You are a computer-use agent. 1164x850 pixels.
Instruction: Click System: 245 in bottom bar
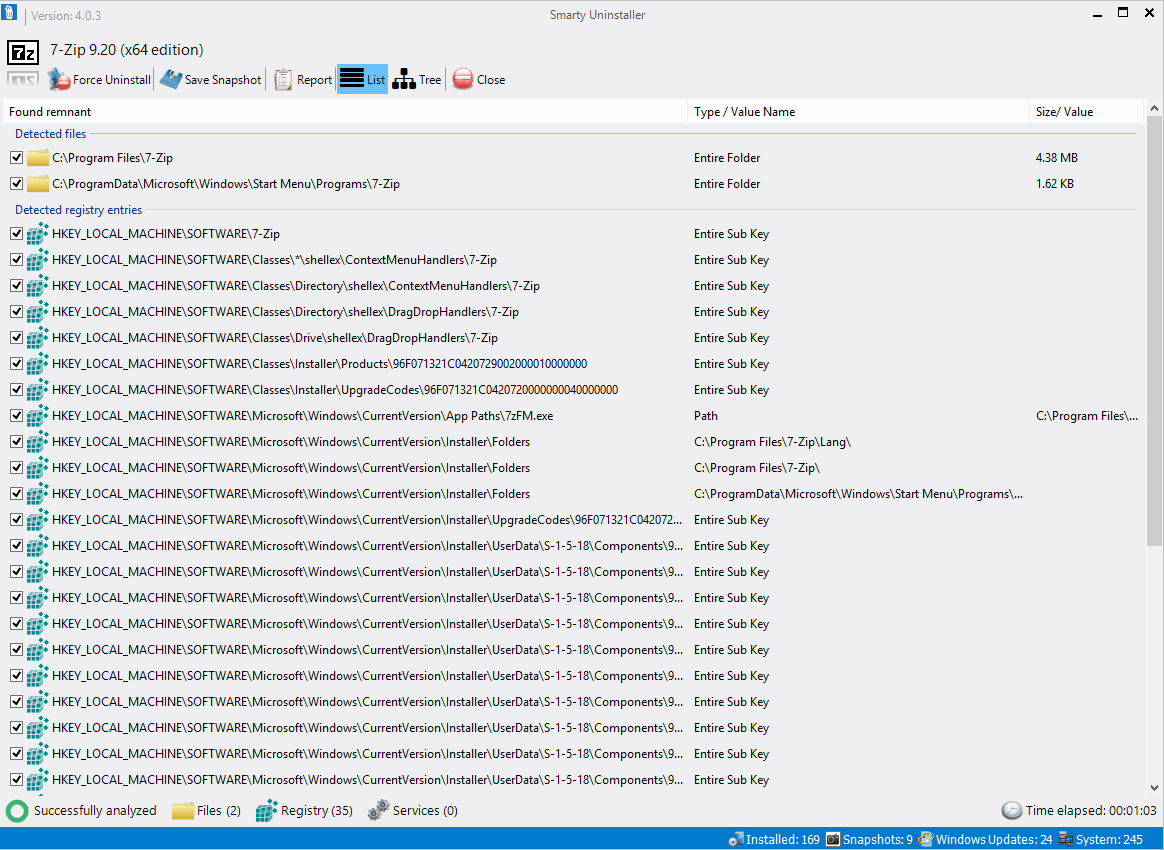click(1101, 839)
